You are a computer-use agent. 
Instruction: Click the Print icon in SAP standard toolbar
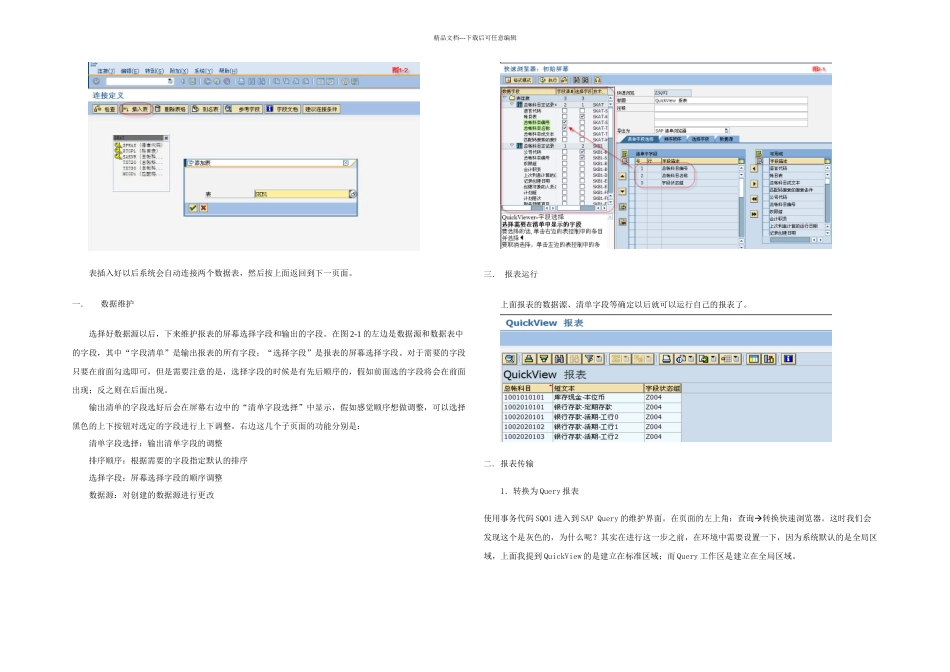(242, 81)
